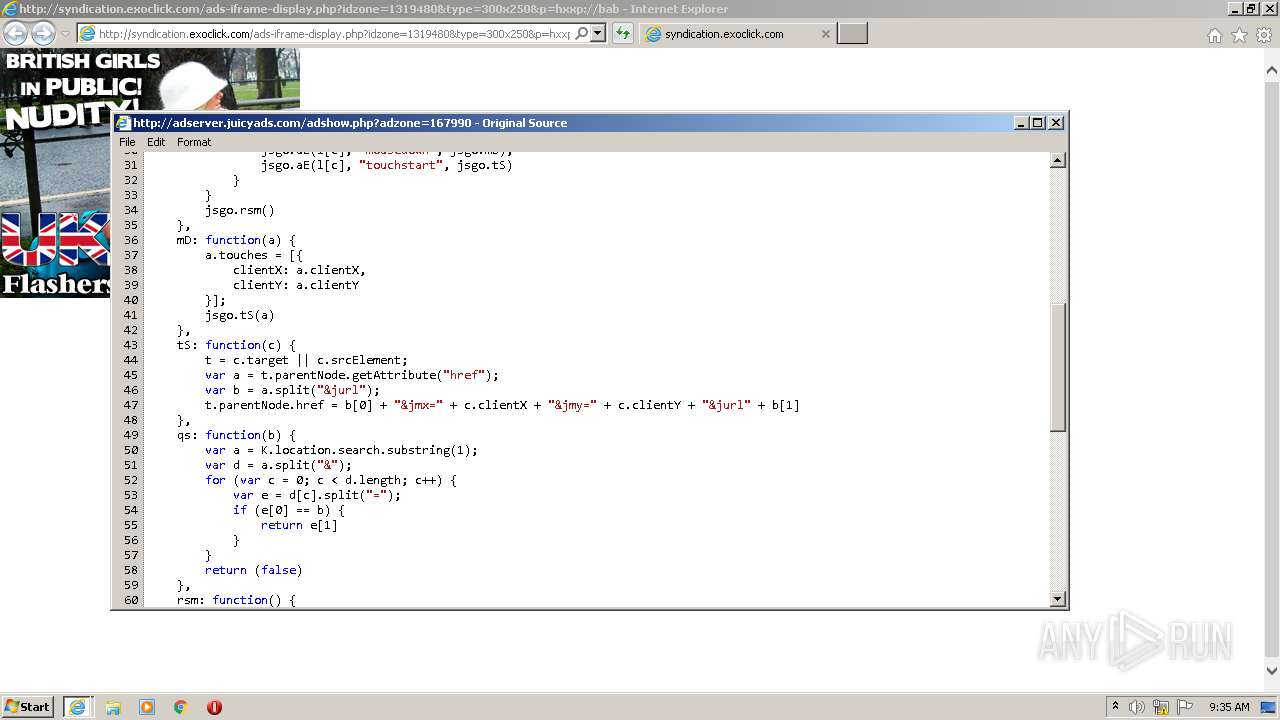Click 'var d = a.split("&");' line
Viewport: 1280px width, 720px height.
click(278, 465)
